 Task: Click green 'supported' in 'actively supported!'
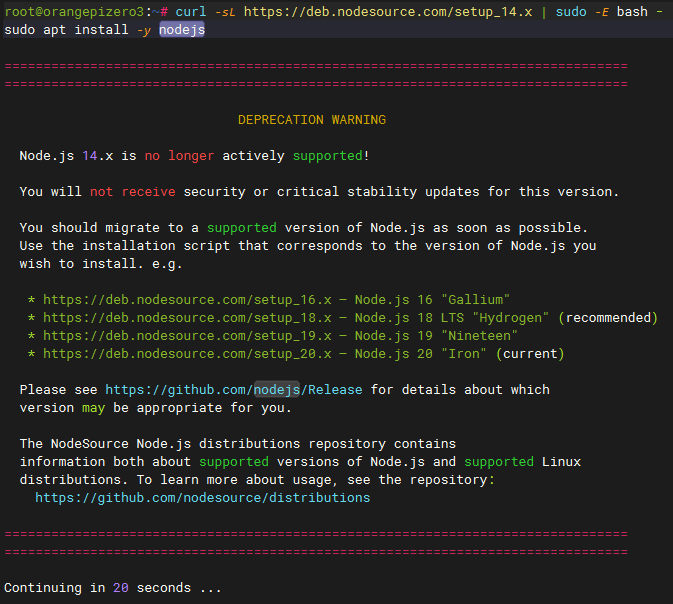[x=327, y=156]
